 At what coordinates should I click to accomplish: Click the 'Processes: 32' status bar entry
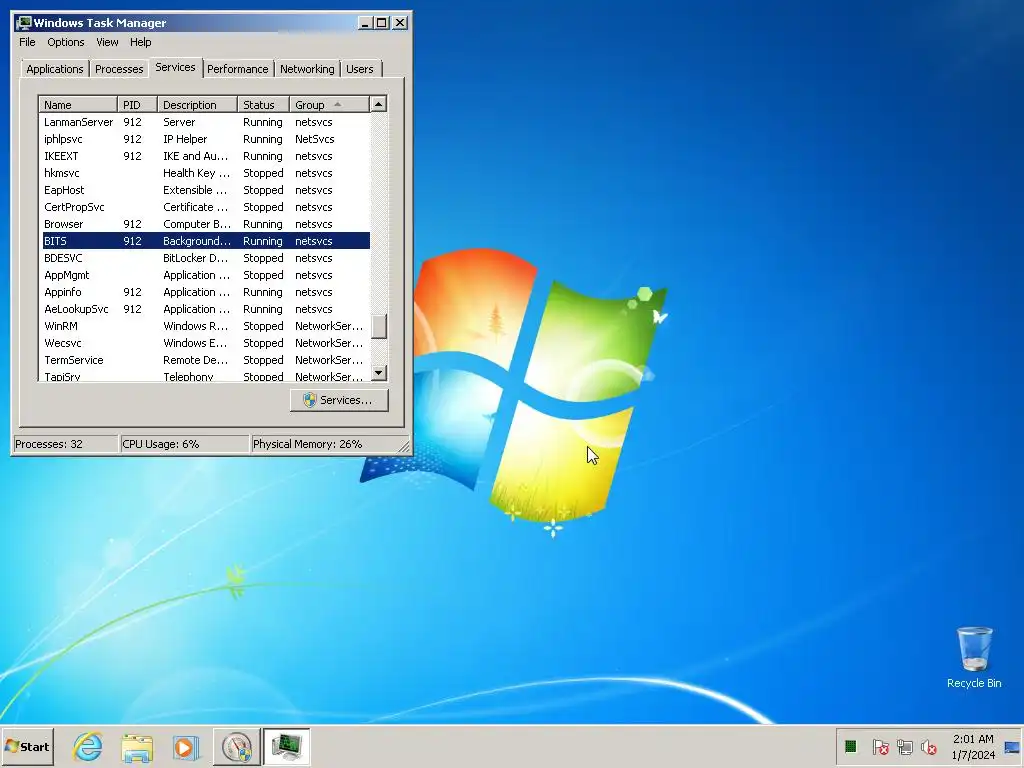point(65,444)
